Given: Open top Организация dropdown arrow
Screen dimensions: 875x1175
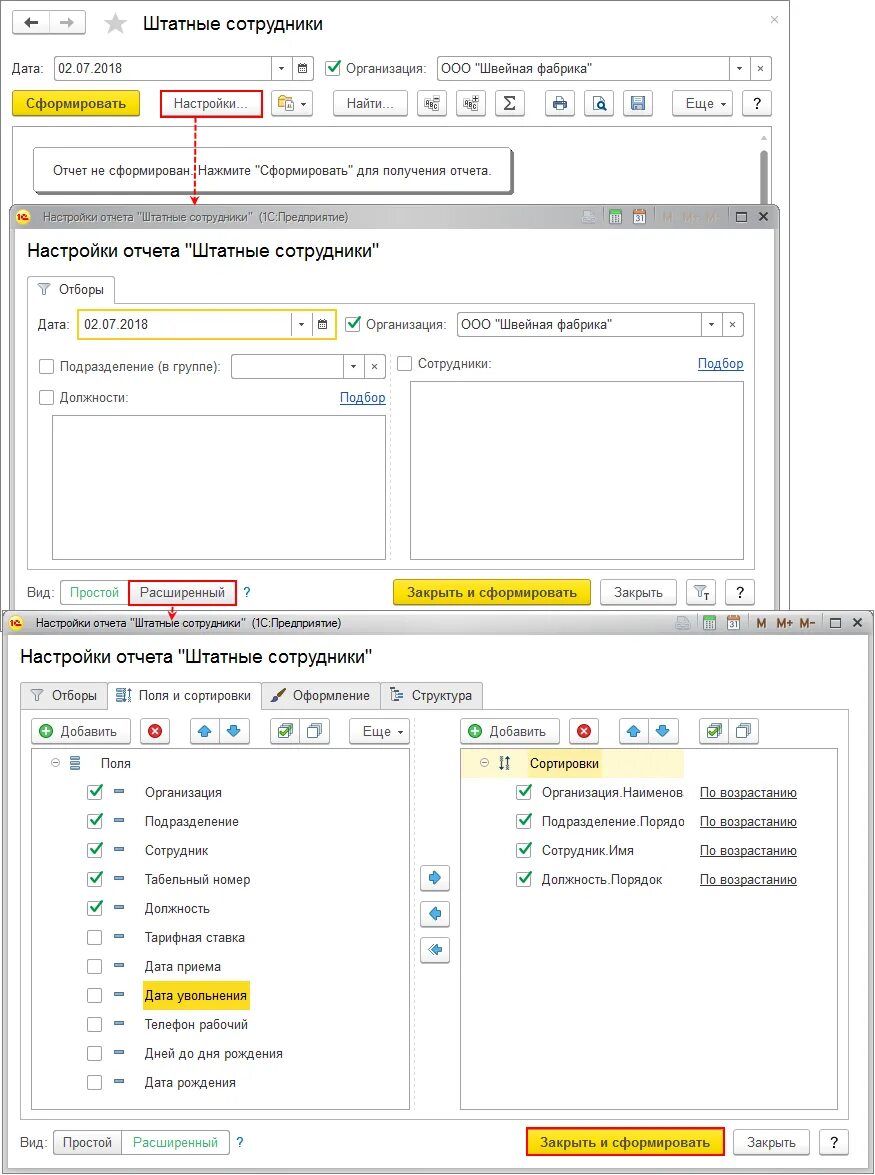Looking at the screenshot, I should click(x=739, y=68).
